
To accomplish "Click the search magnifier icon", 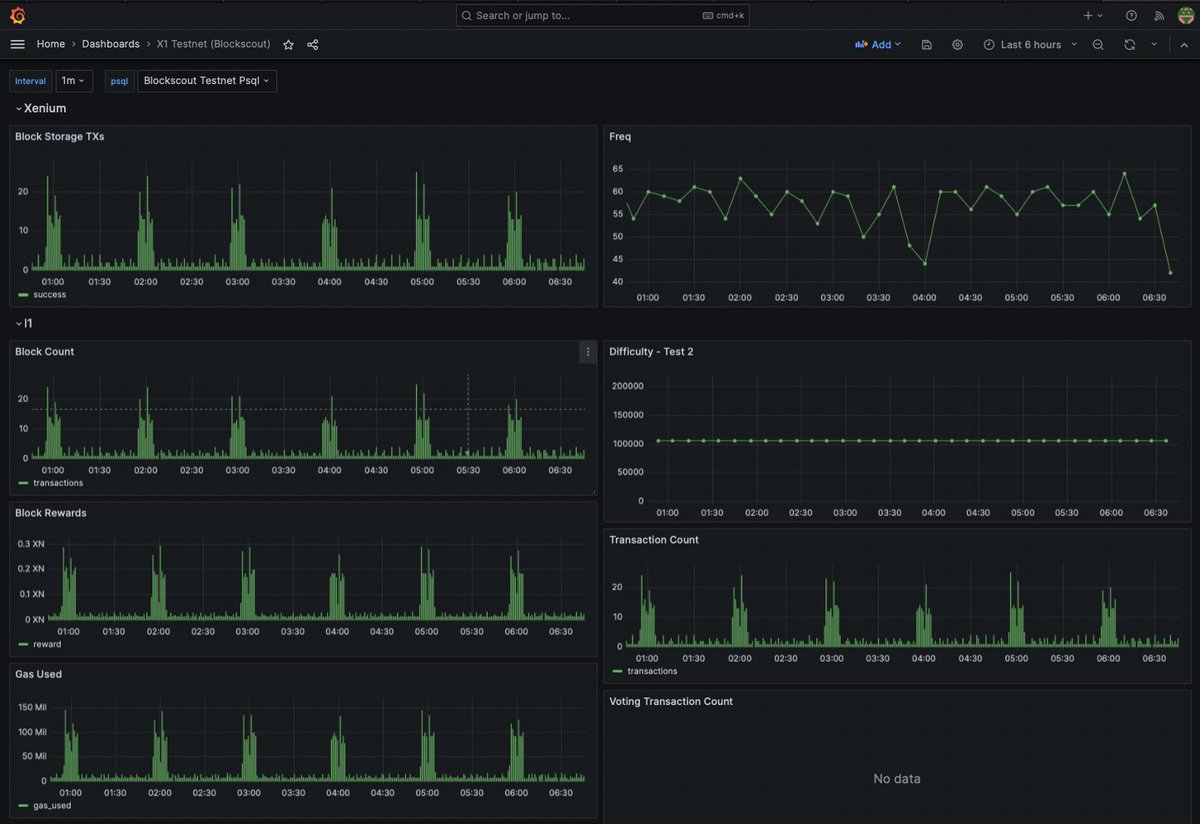I will pos(467,16).
